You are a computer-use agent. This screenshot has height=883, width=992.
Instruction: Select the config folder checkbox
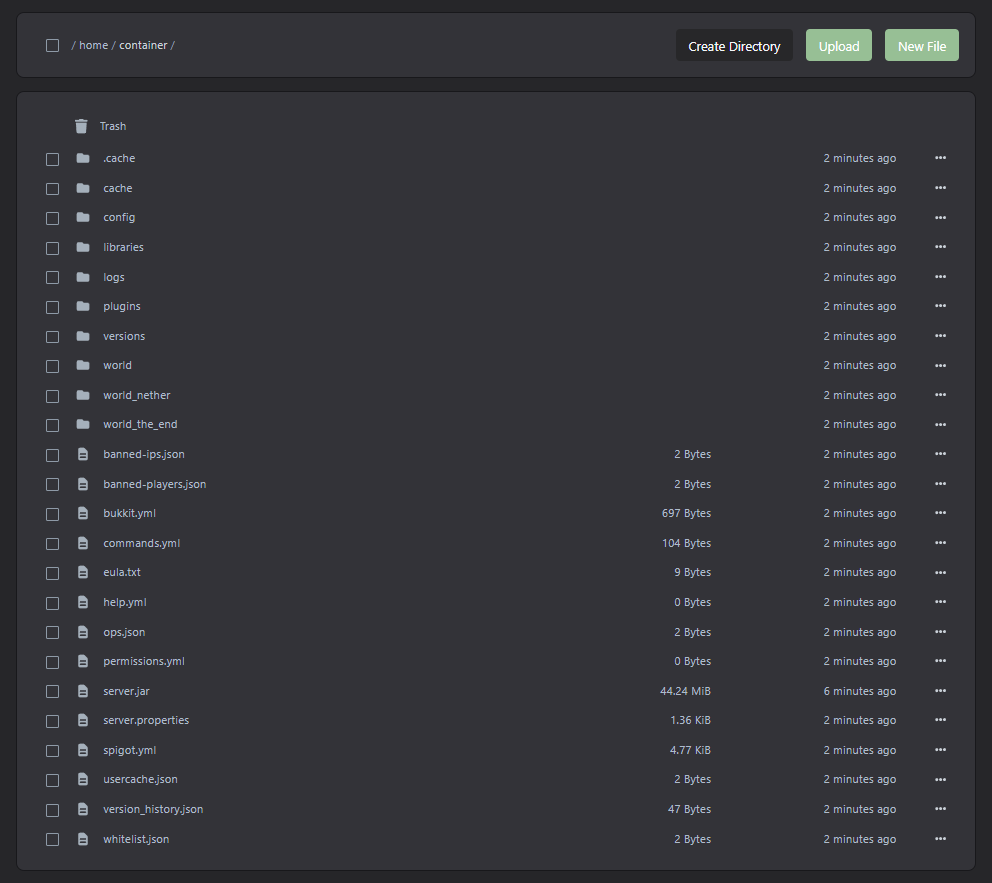[52, 218]
